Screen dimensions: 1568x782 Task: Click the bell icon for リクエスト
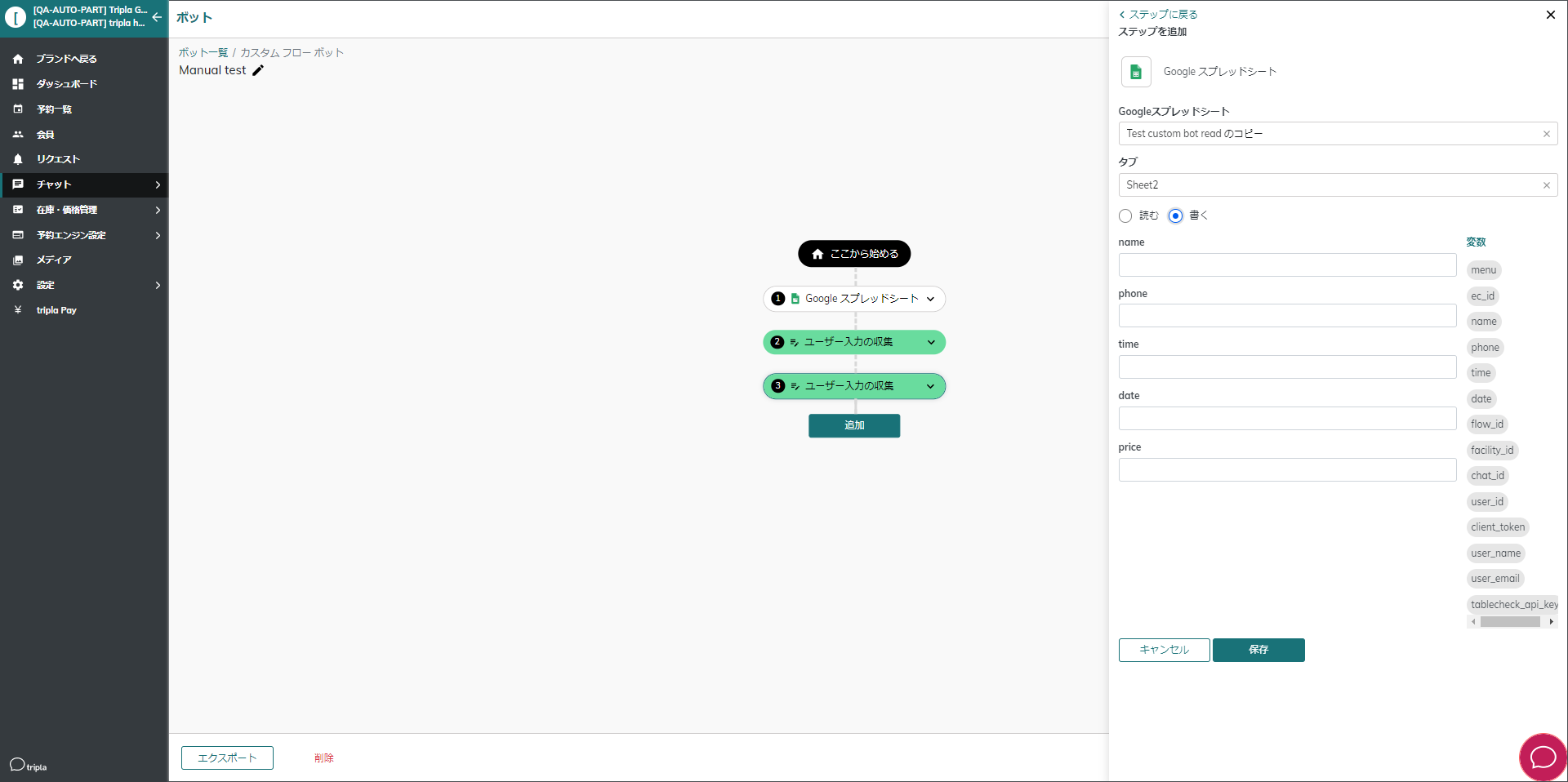click(18, 159)
